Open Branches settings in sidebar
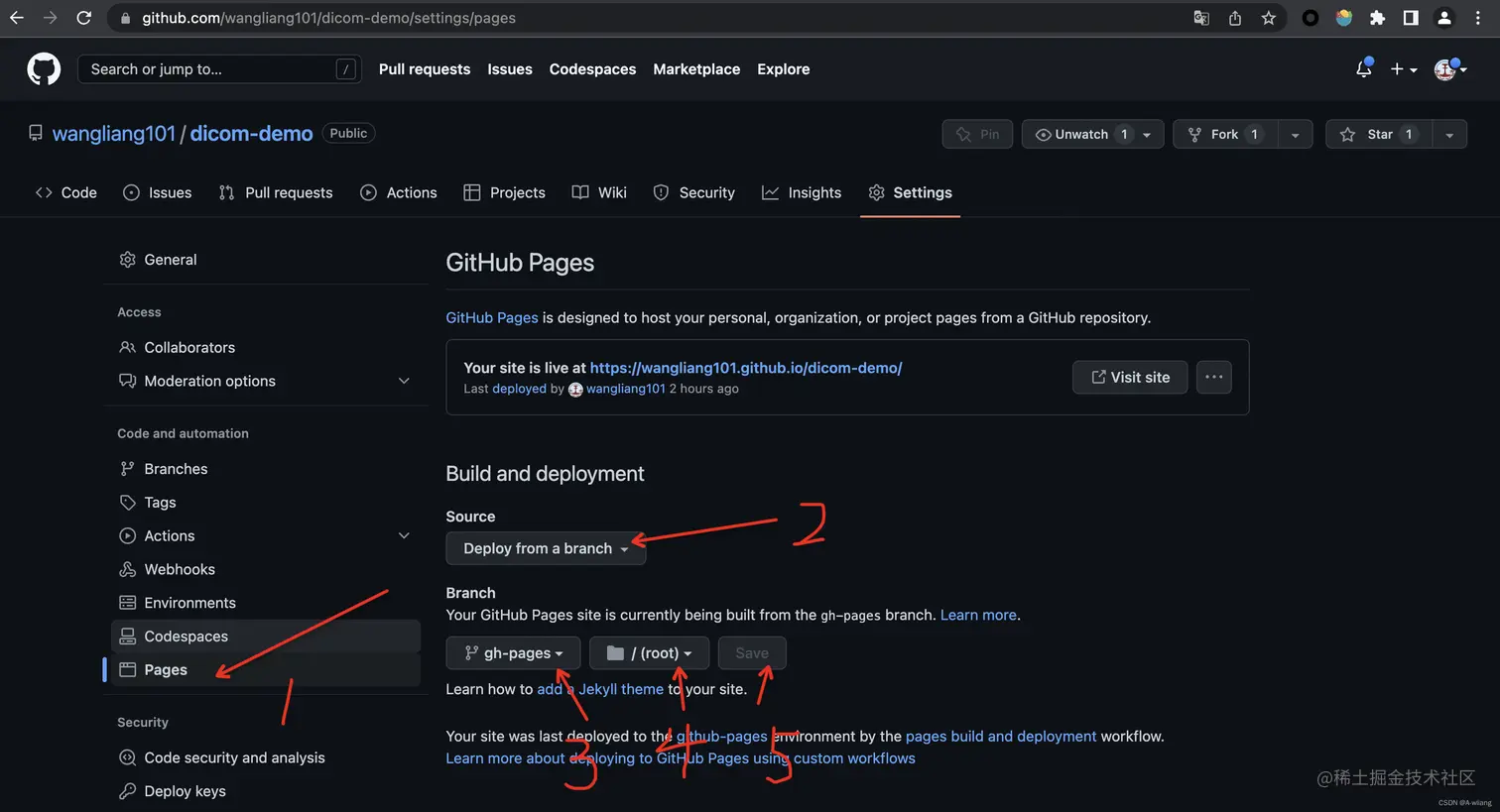The width and height of the screenshot is (1500, 812). 266,469
